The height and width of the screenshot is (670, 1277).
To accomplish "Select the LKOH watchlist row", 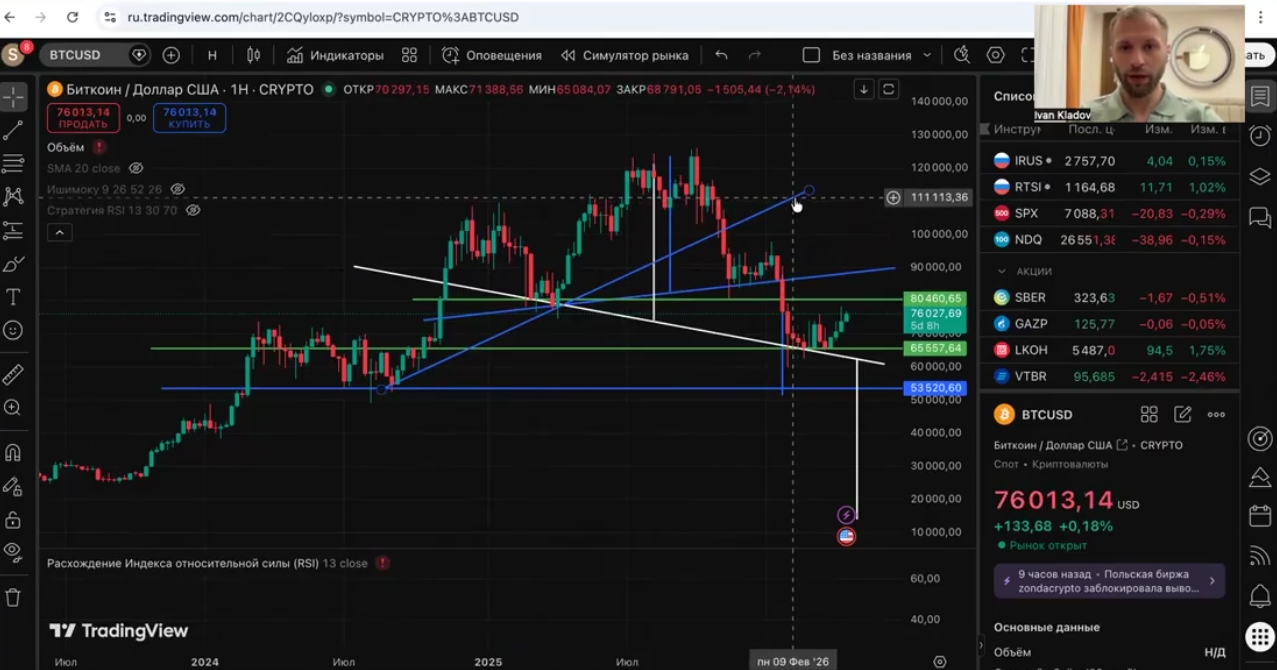I will [1110, 350].
